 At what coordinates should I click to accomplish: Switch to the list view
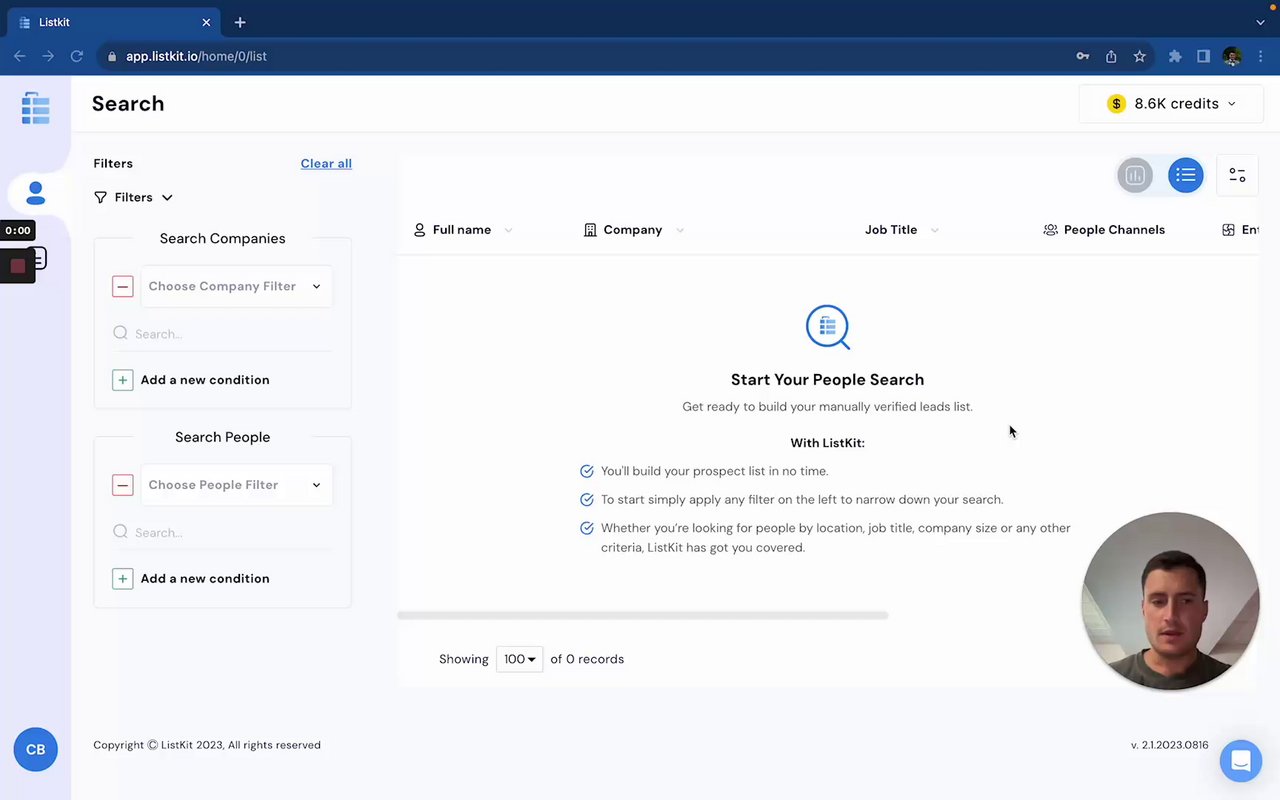[1186, 175]
